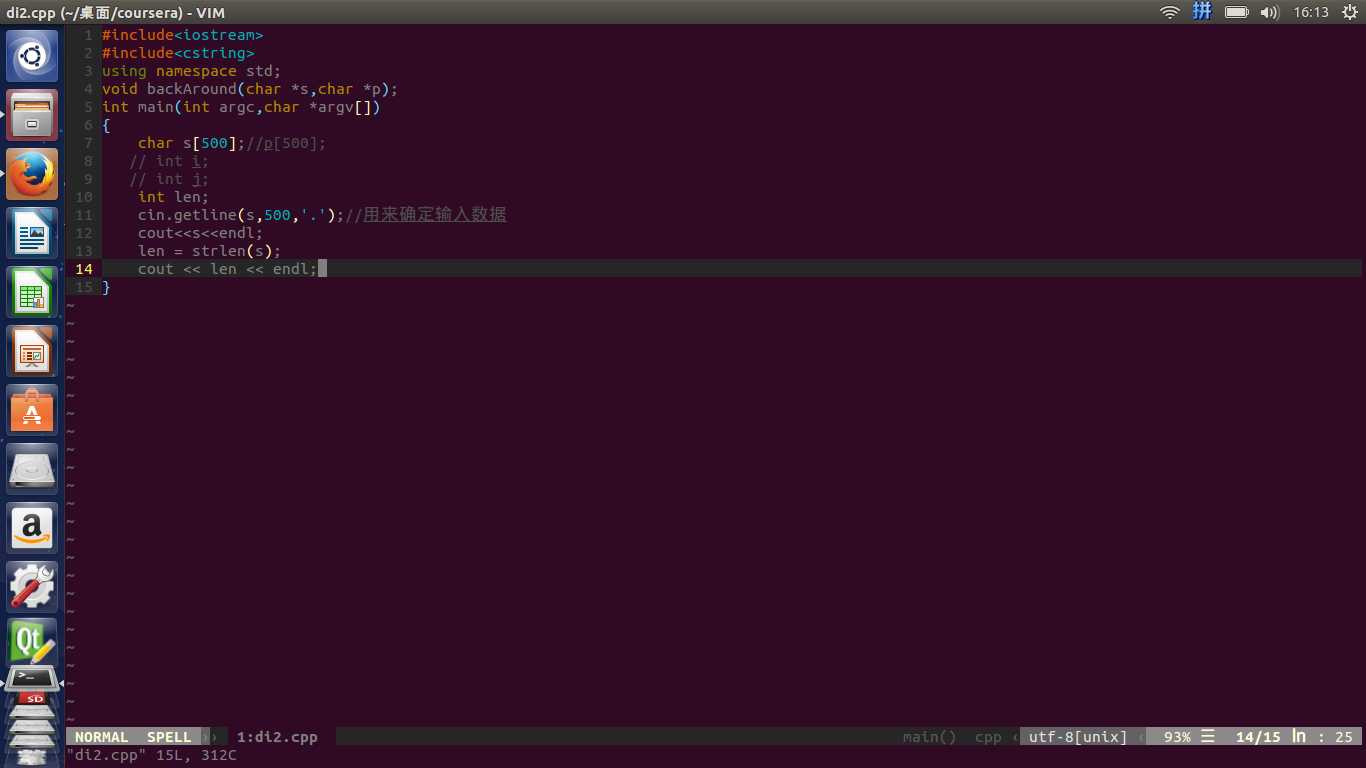Switch to the Terminal launcher icon
Screen dimensions: 1366x768
tap(32, 679)
